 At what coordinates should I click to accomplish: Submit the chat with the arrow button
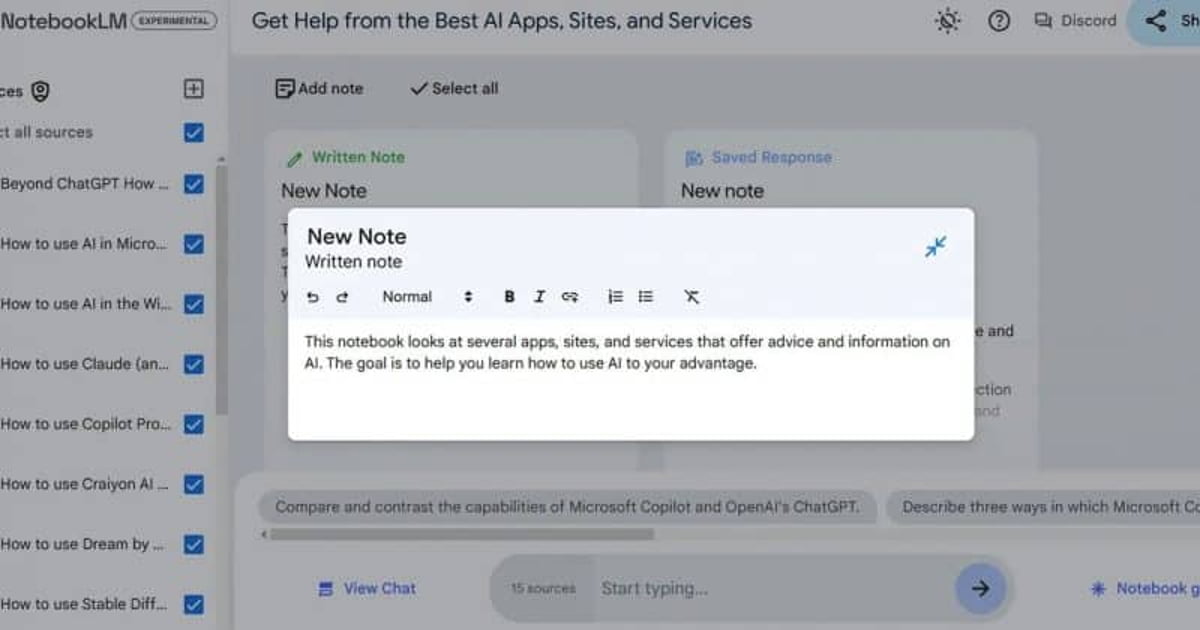tap(980, 589)
